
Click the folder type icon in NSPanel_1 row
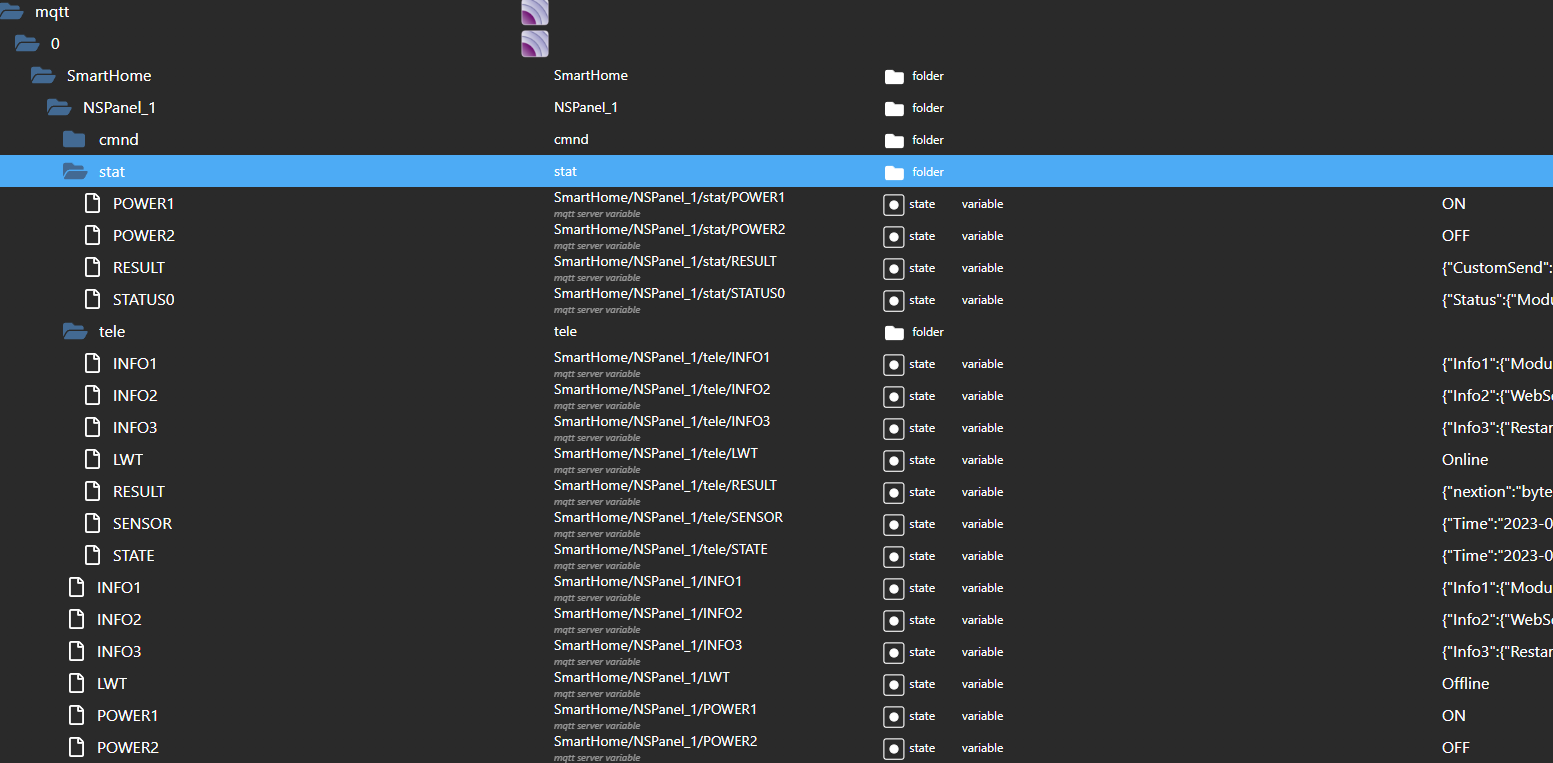coord(894,108)
